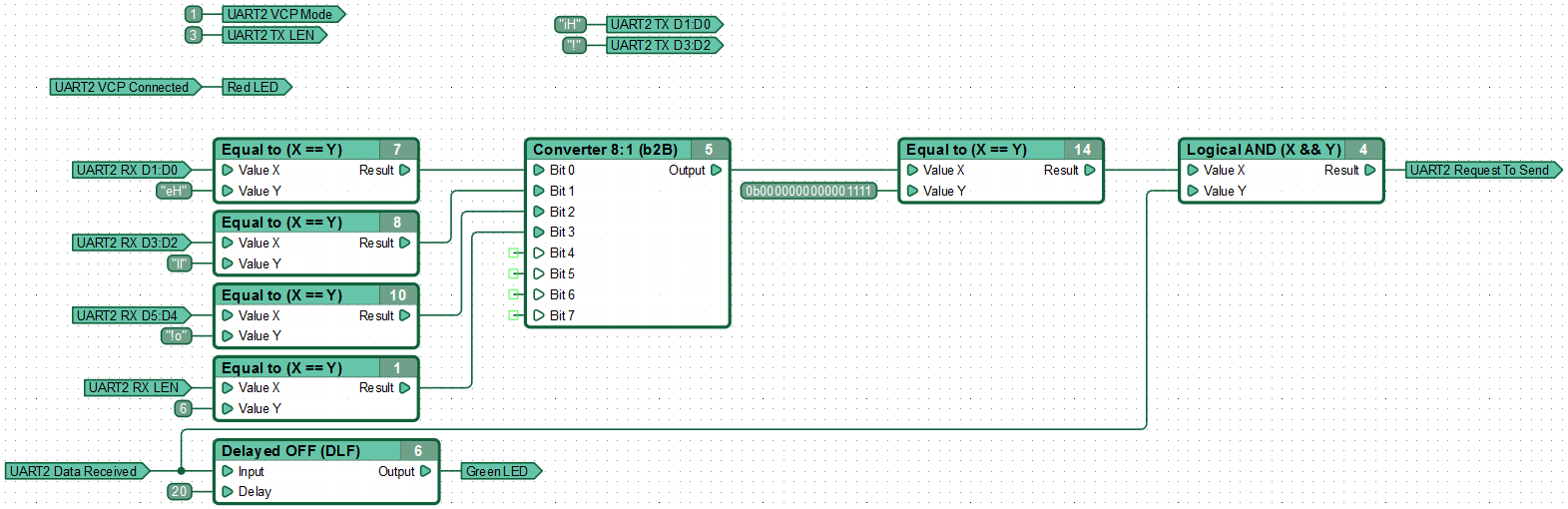
Task: Click the unconnected Bit 7 stub marker
Action: click(x=513, y=315)
